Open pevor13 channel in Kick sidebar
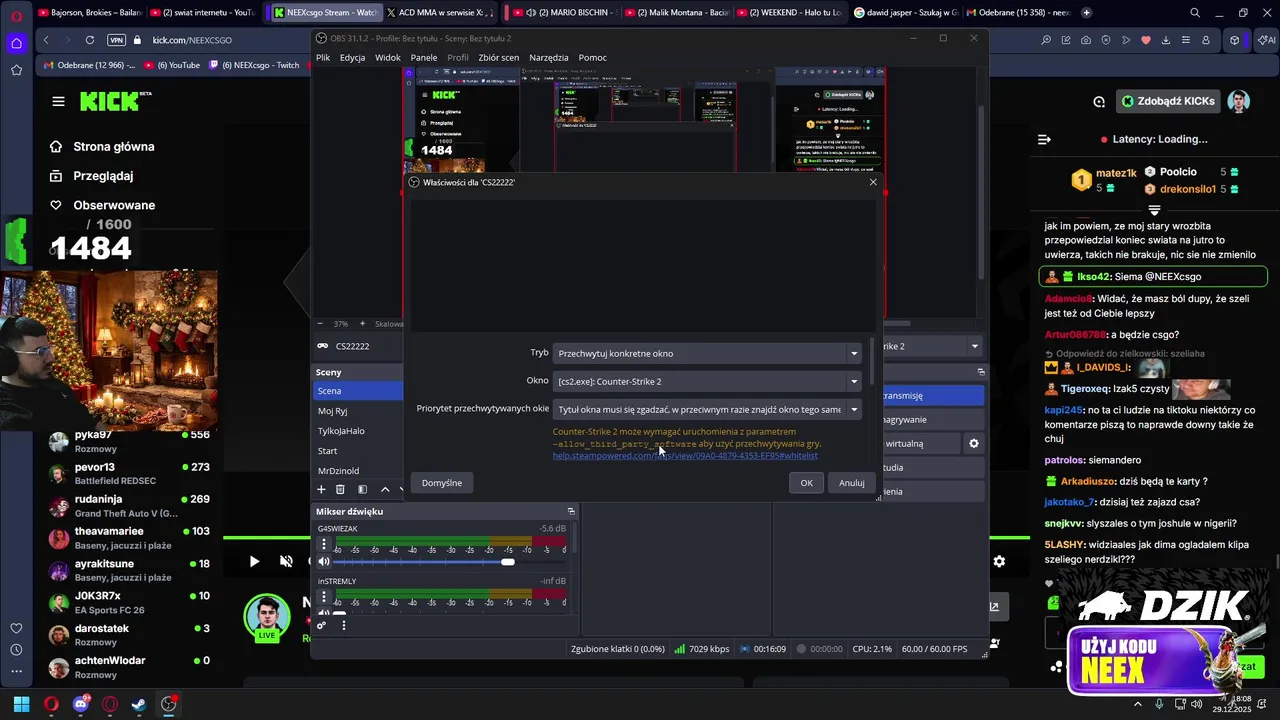Image resolution: width=1280 pixels, height=720 pixels. click(128, 473)
